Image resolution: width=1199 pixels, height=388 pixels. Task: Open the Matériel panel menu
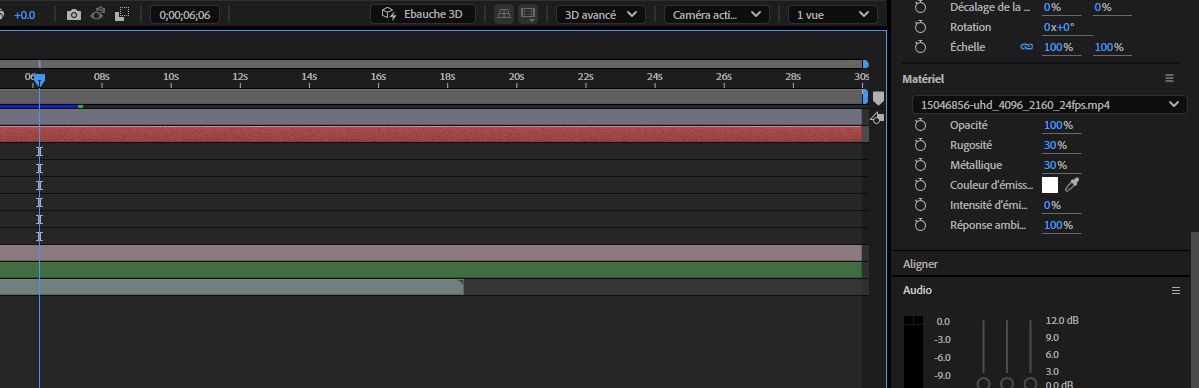coord(1168,78)
